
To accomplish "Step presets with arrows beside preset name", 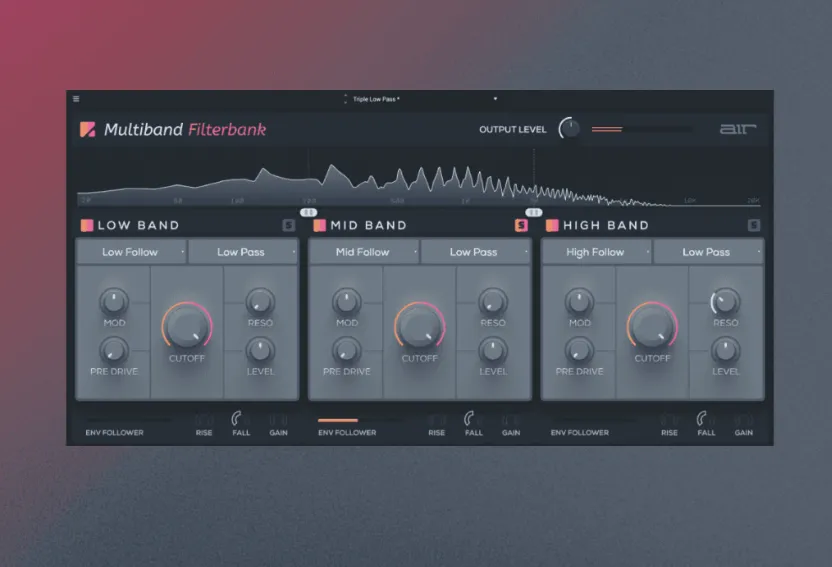I will pyautogui.click(x=345, y=99).
